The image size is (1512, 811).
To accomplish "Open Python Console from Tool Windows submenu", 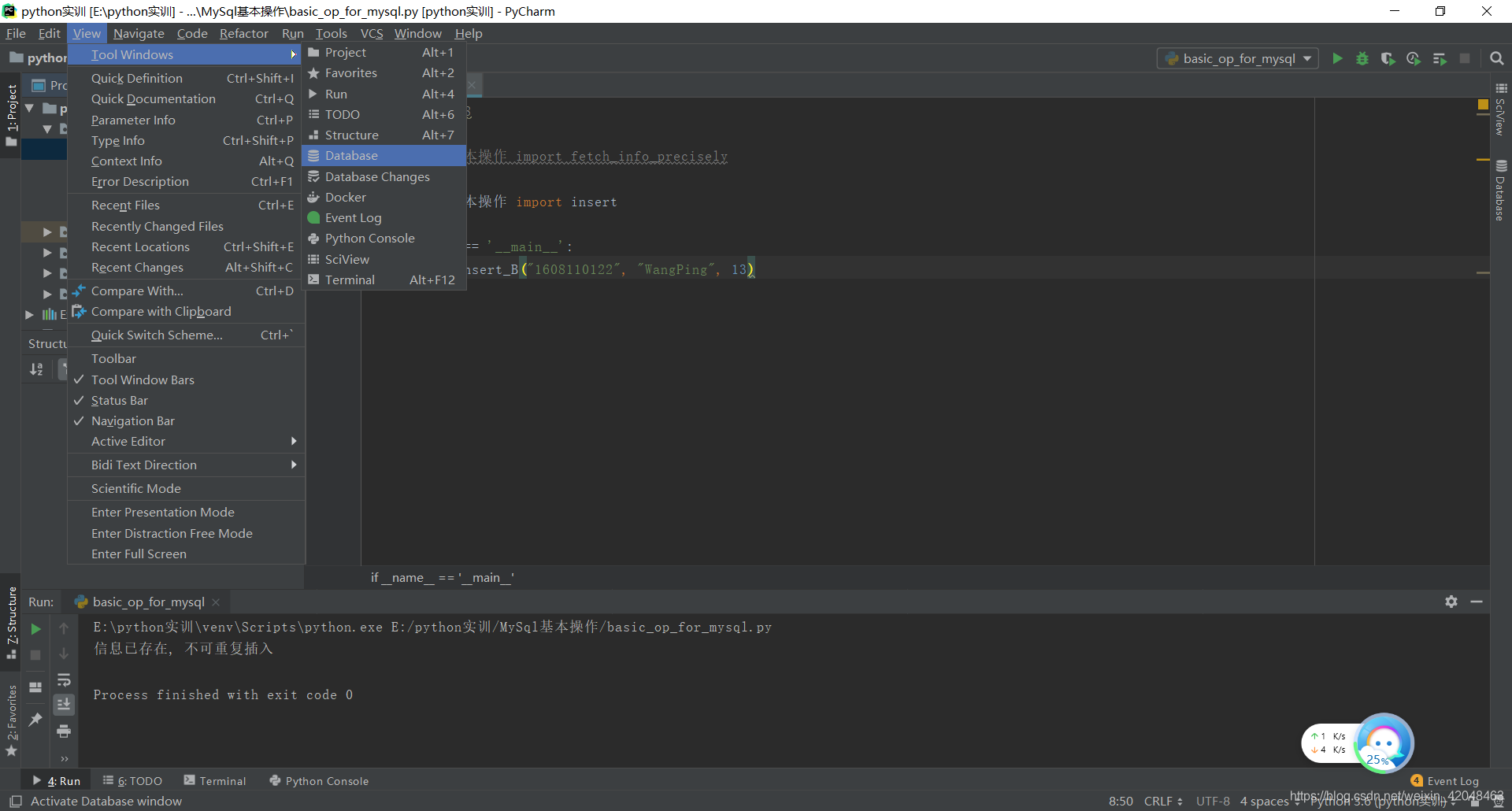I will (x=384, y=239).
